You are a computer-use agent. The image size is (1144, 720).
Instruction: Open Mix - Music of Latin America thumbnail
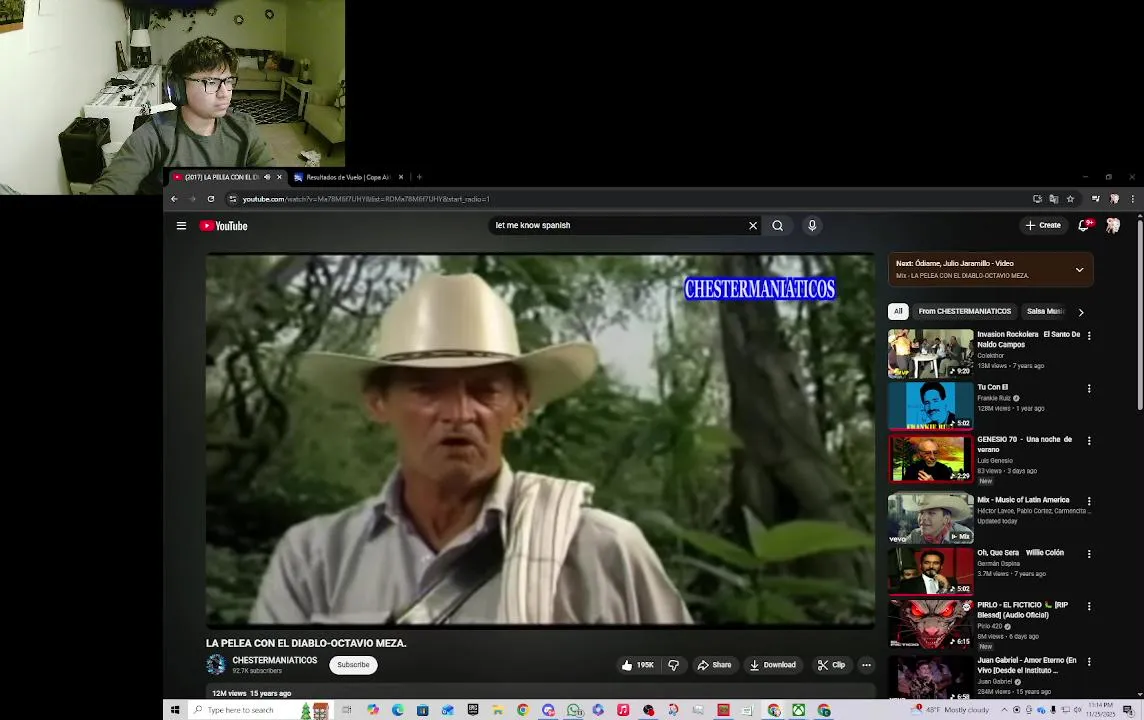(x=930, y=519)
